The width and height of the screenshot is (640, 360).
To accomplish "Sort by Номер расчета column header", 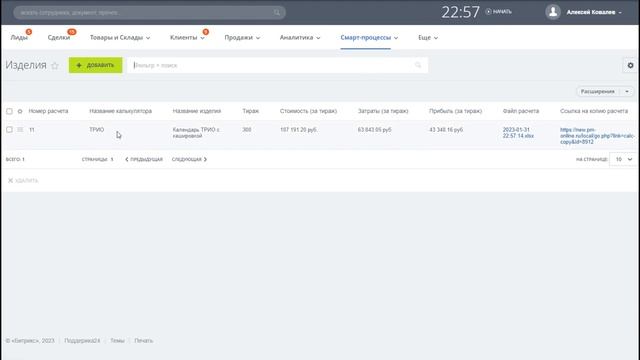I will click(x=48, y=111).
